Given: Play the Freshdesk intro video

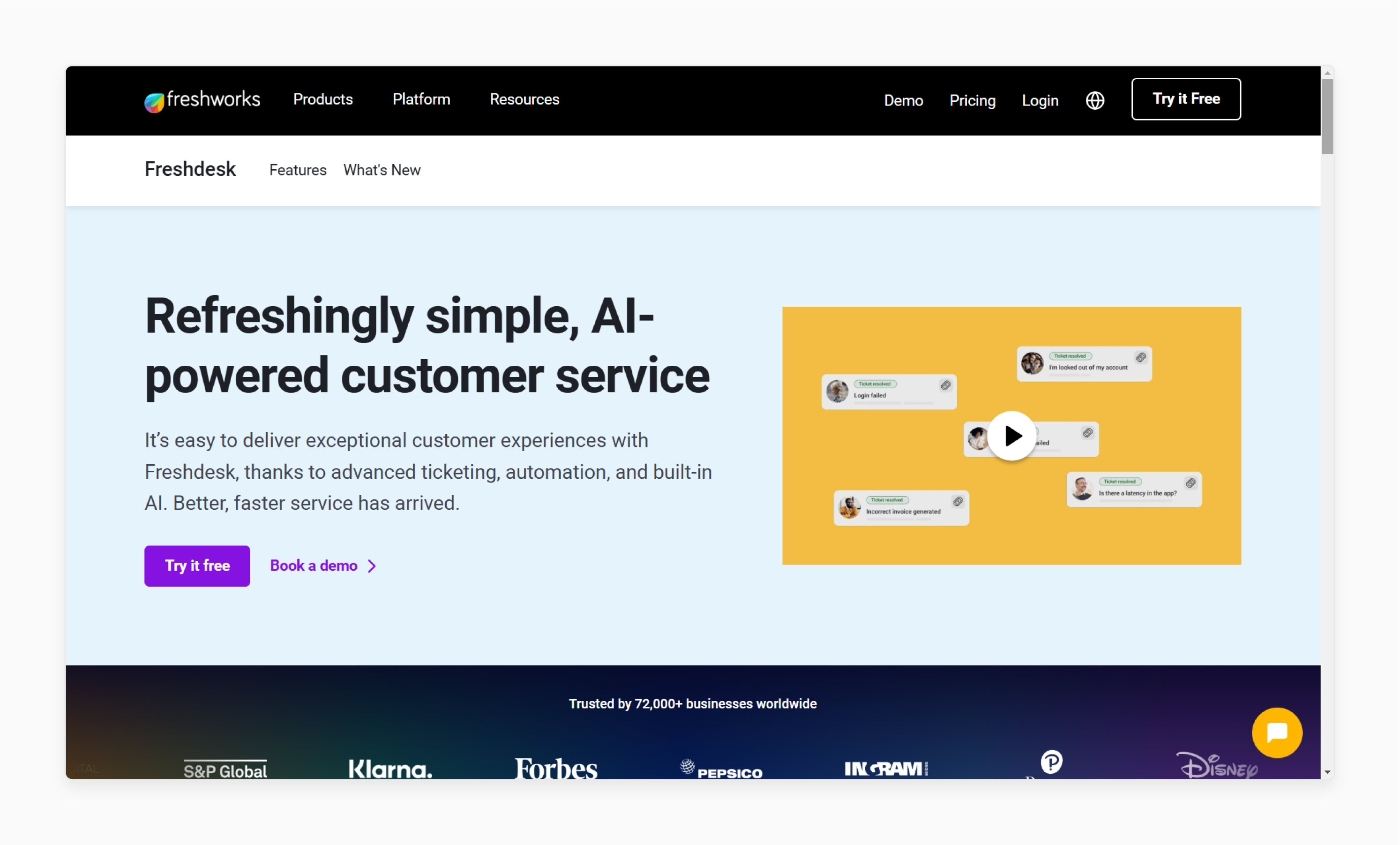Looking at the screenshot, I should click(1011, 436).
